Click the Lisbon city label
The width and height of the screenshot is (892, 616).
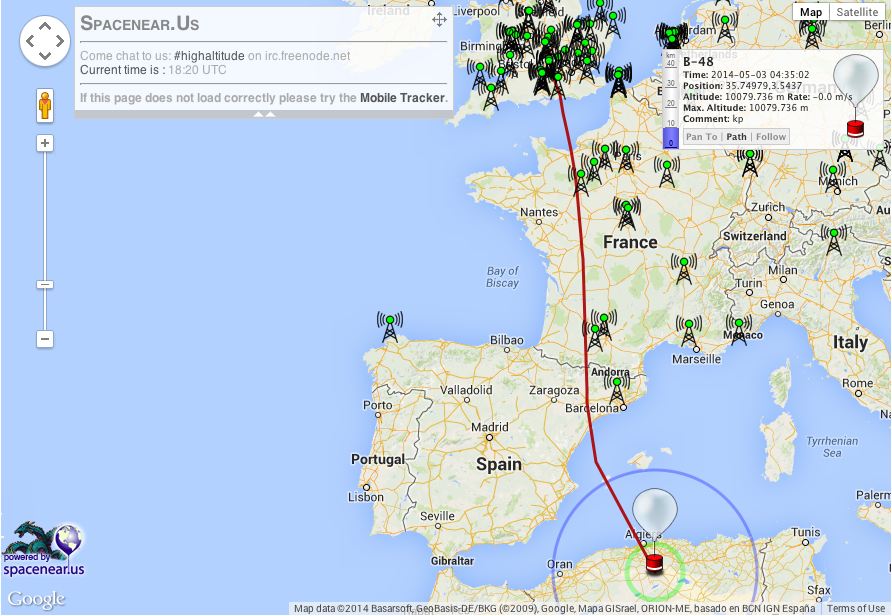coord(366,497)
